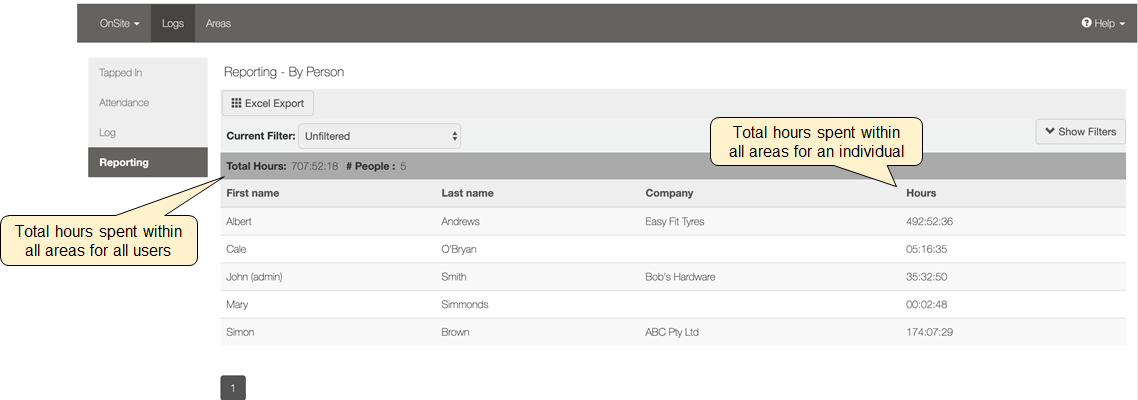
Task: Sort by the Company column header
Action: (x=669, y=193)
